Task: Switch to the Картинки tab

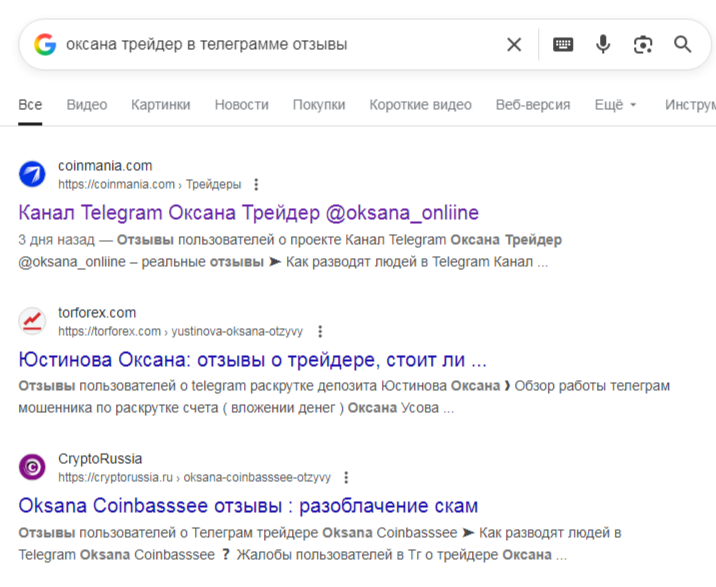Action: click(x=161, y=105)
